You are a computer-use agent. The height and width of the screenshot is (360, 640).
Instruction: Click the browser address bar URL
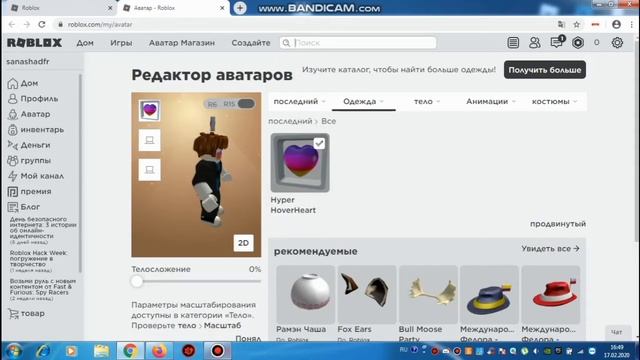coord(100,24)
